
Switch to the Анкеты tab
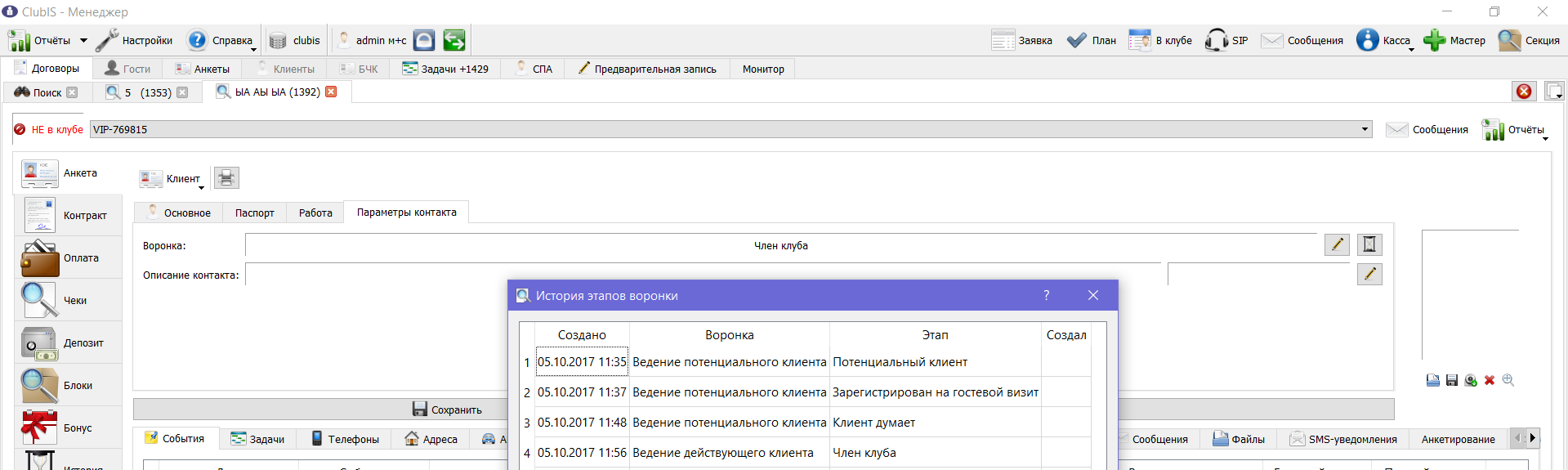click(203, 69)
